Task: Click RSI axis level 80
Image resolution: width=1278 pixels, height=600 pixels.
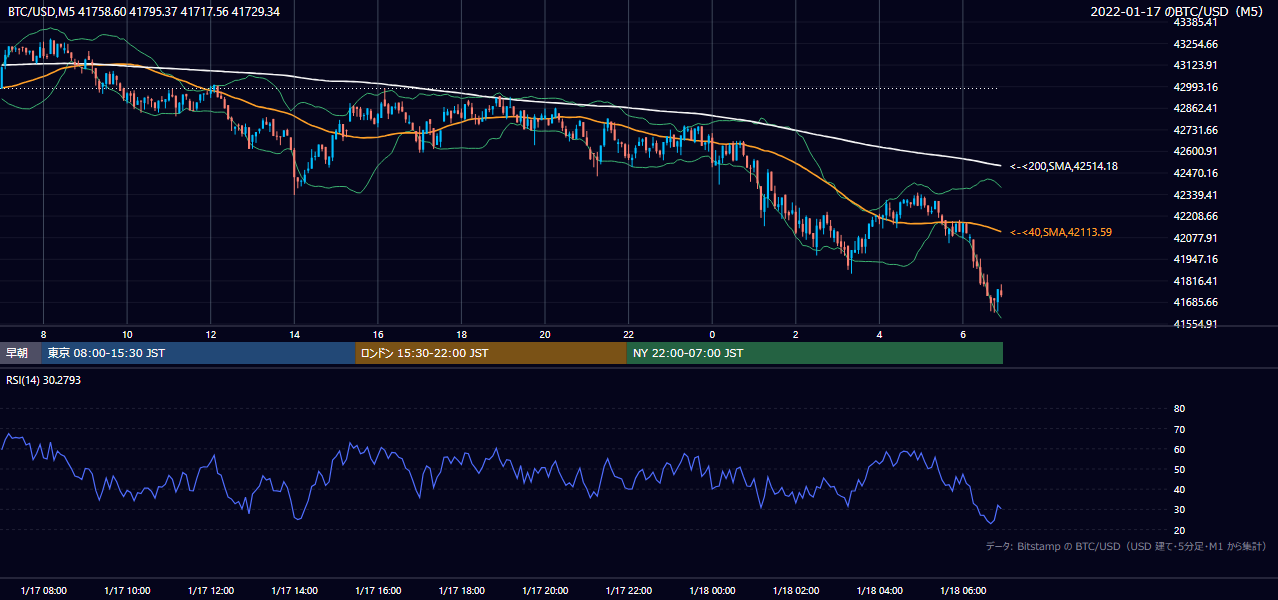Action: (1179, 409)
